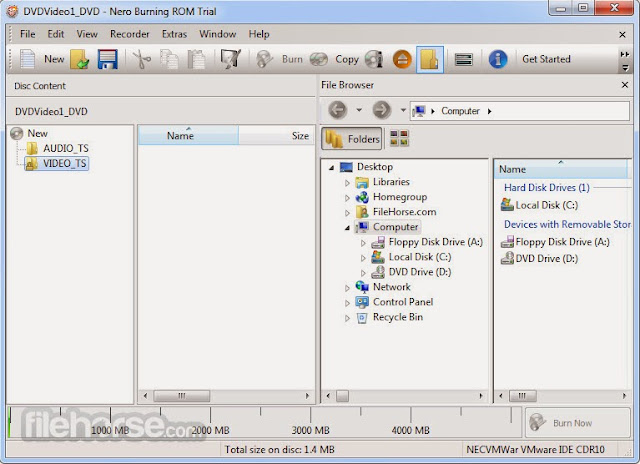Open the blue info icon
The height and width of the screenshot is (464, 640).
click(x=498, y=59)
